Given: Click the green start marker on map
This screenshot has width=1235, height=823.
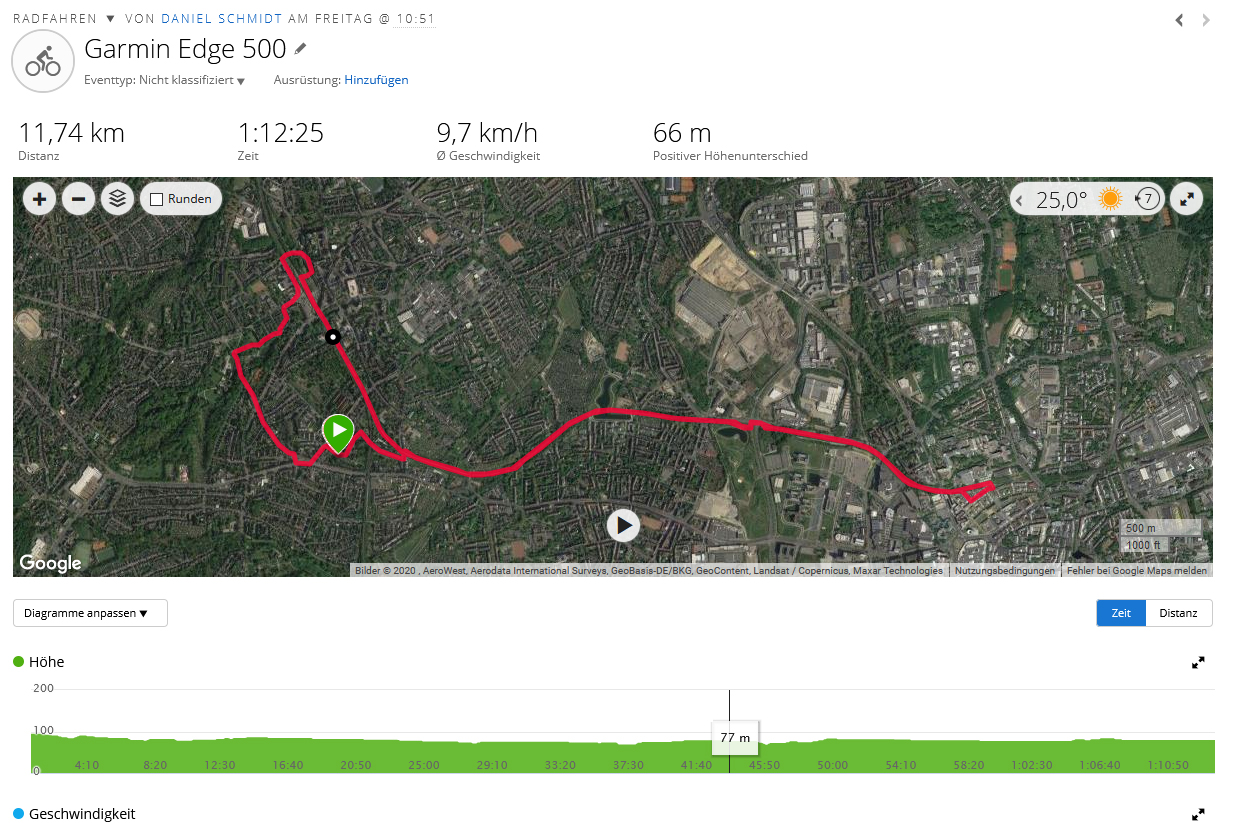Looking at the screenshot, I should click(x=338, y=432).
